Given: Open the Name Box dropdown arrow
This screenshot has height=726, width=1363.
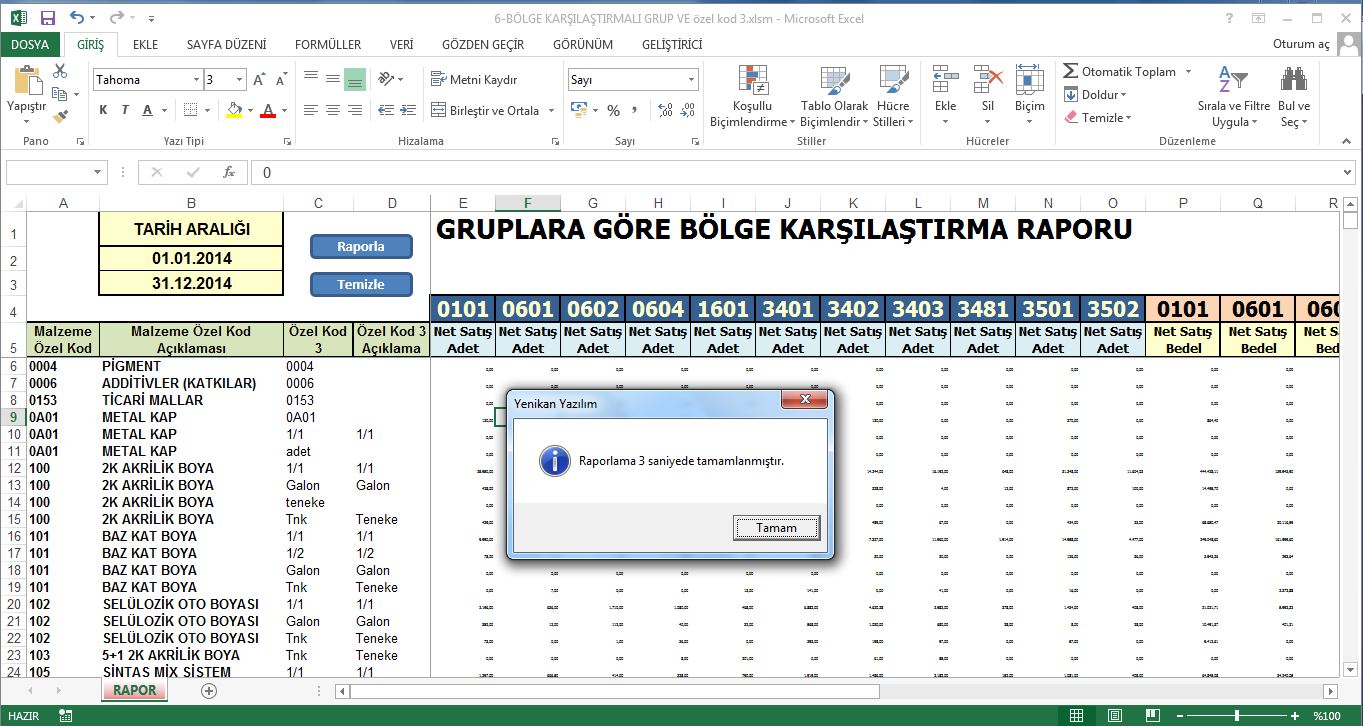Looking at the screenshot, I should [98, 172].
